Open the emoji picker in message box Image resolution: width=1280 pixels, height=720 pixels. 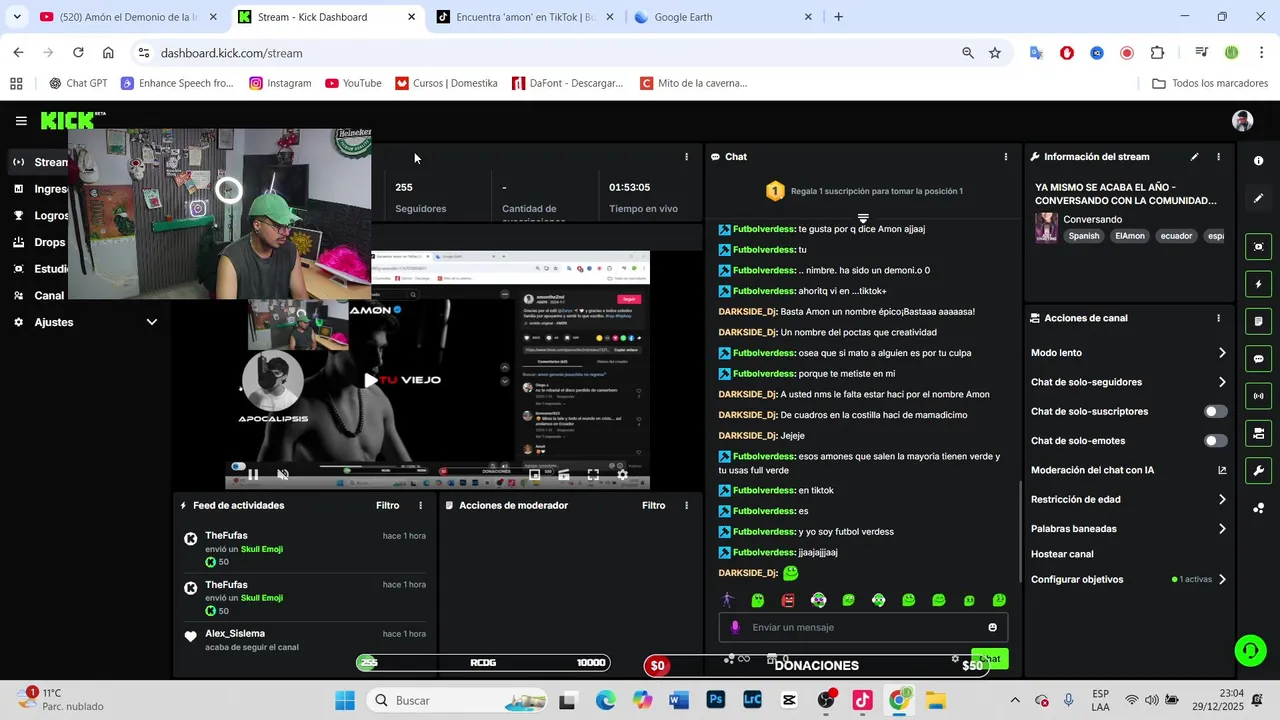992,627
